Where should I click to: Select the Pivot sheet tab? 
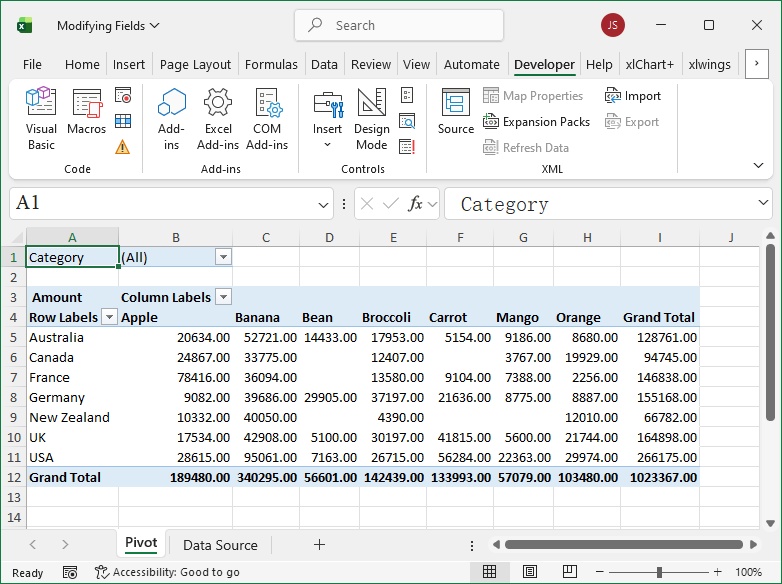141,543
